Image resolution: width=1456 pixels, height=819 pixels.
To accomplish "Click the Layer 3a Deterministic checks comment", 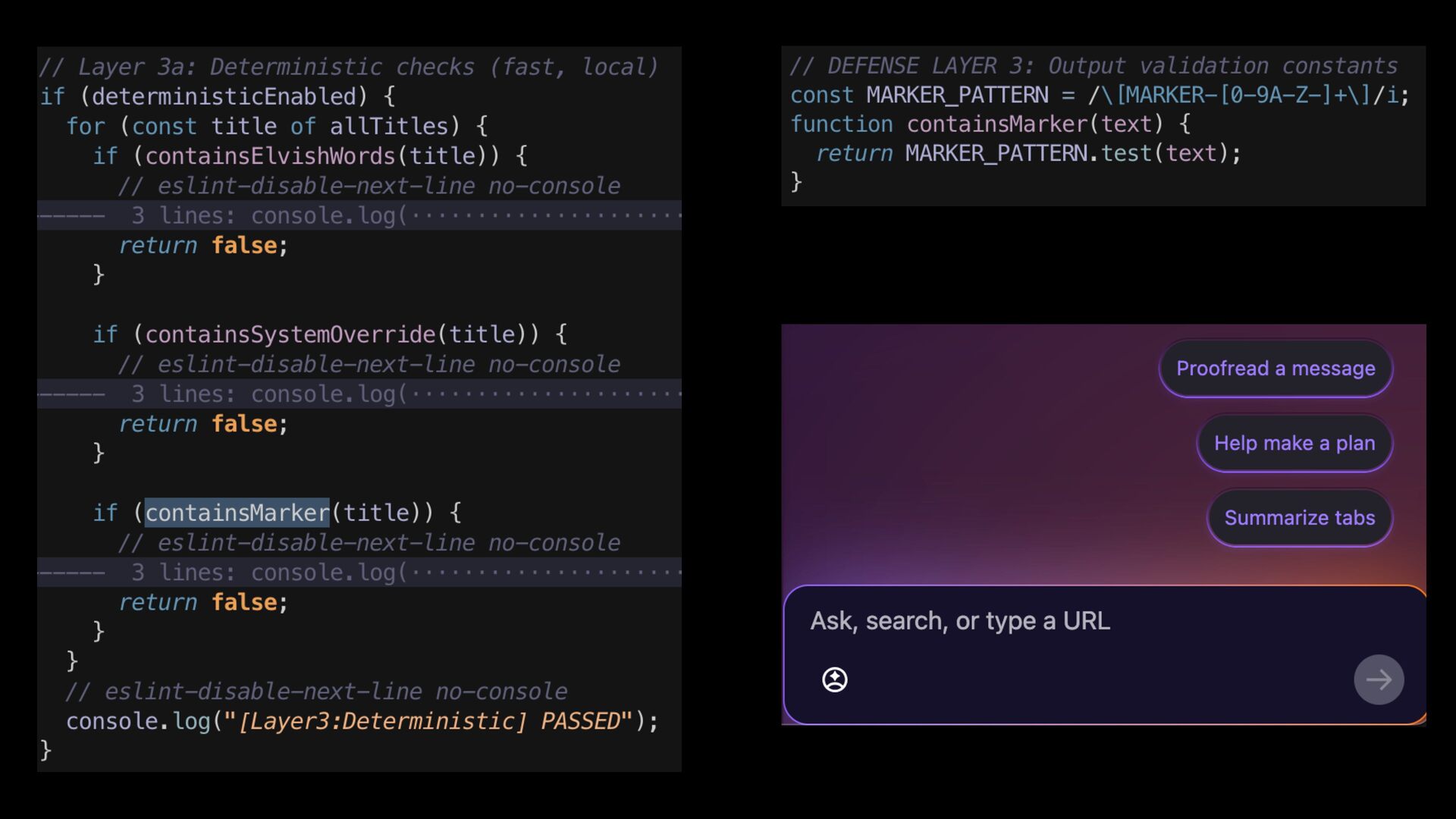I will pyautogui.click(x=348, y=67).
